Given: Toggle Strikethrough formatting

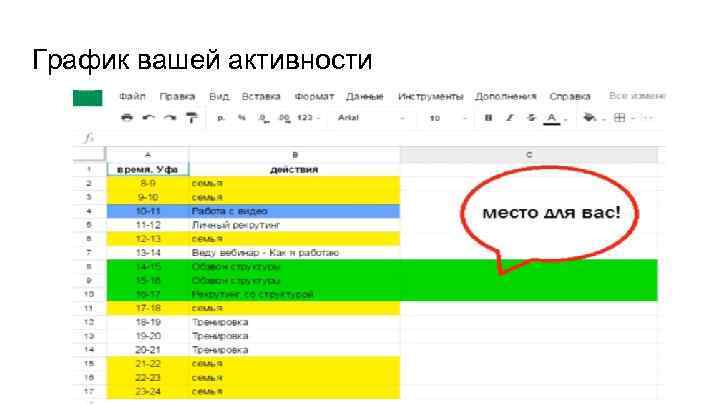Looking at the screenshot, I should 531,118.
